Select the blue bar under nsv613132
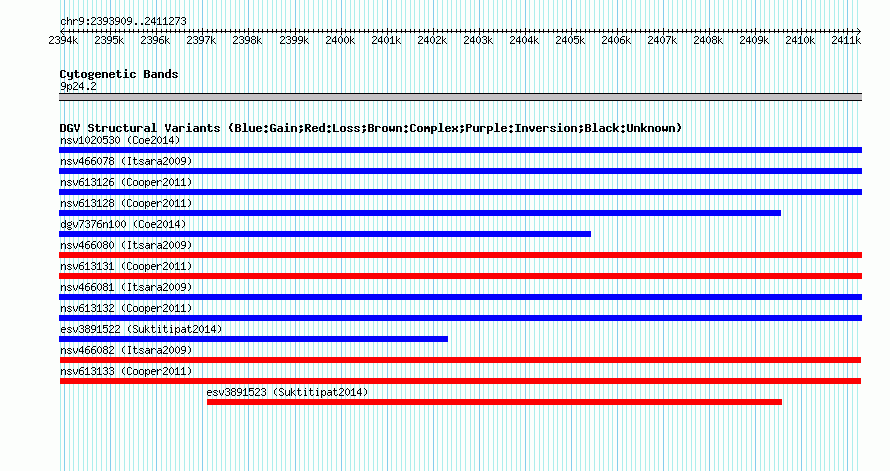Screen dimensions: 890x471 pyautogui.click(x=460, y=318)
